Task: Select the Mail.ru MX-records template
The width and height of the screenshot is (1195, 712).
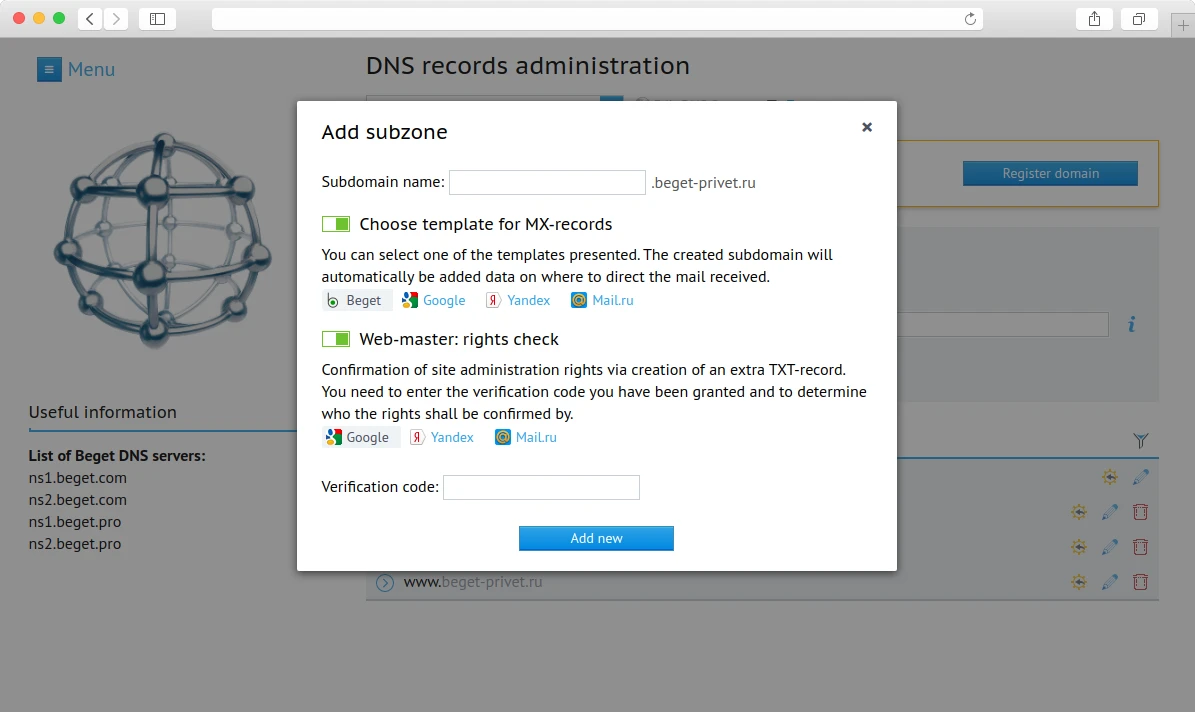Action: tap(602, 300)
